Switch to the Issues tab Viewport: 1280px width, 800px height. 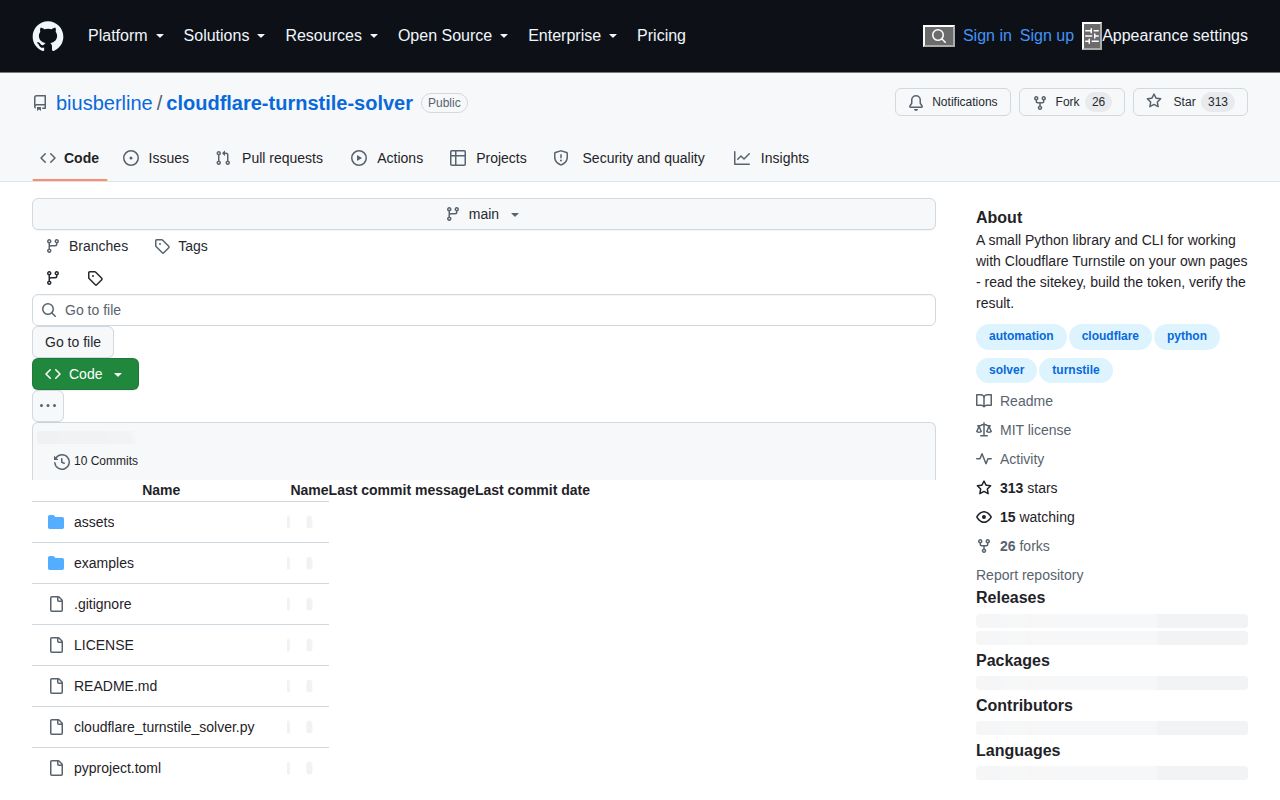pyautogui.click(x=156, y=158)
